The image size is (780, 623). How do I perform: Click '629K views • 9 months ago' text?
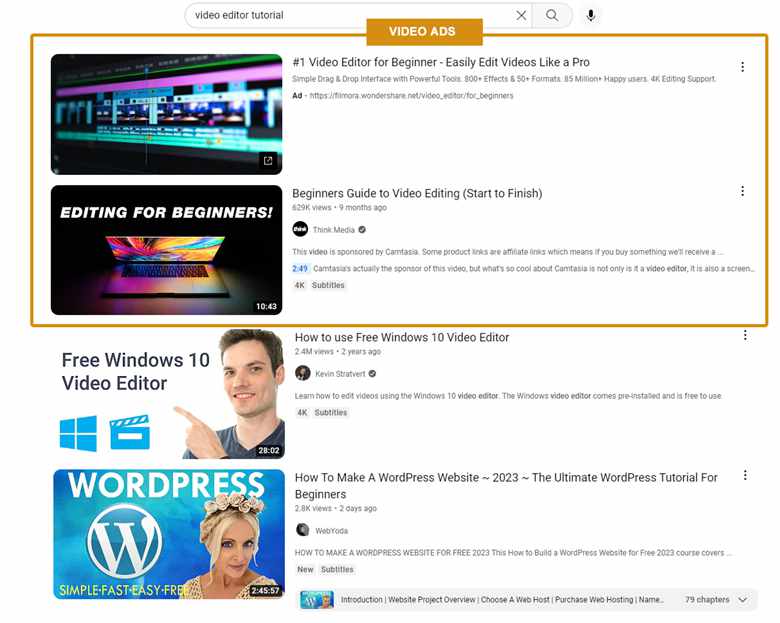(x=339, y=208)
